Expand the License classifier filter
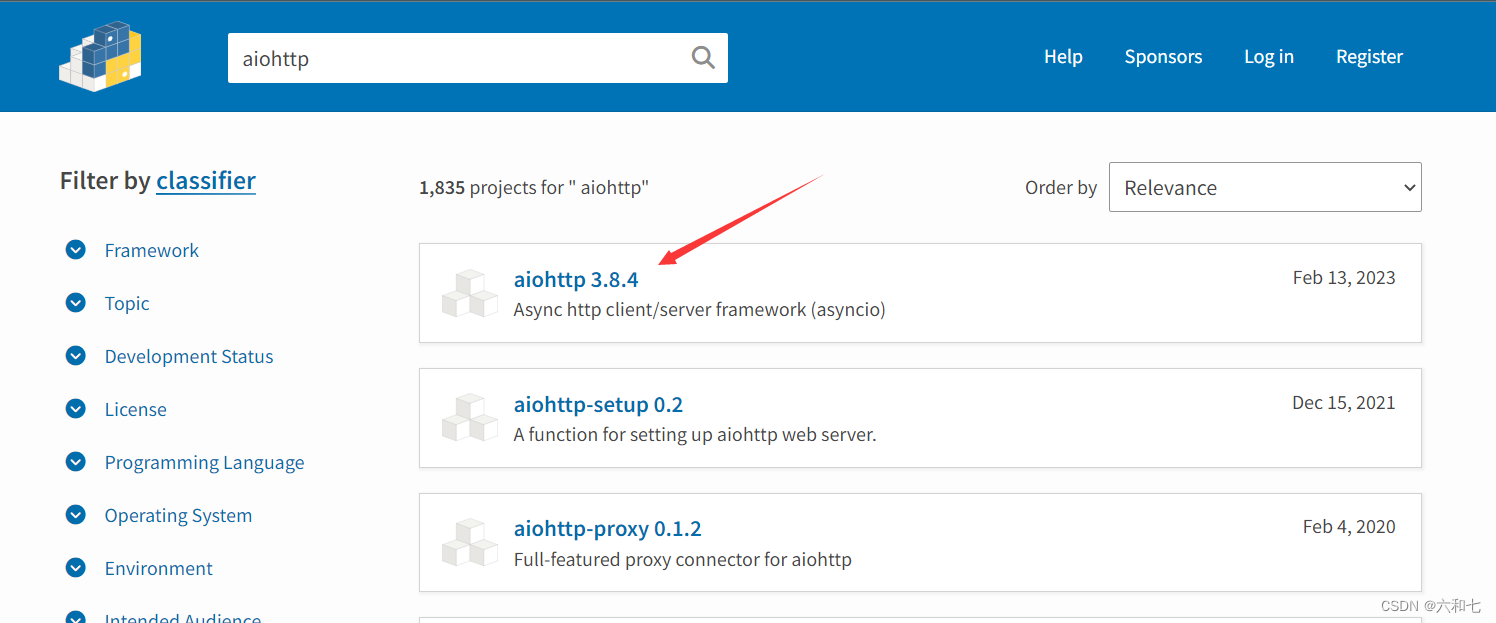The height and width of the screenshot is (623, 1496). pyautogui.click(x=76, y=409)
